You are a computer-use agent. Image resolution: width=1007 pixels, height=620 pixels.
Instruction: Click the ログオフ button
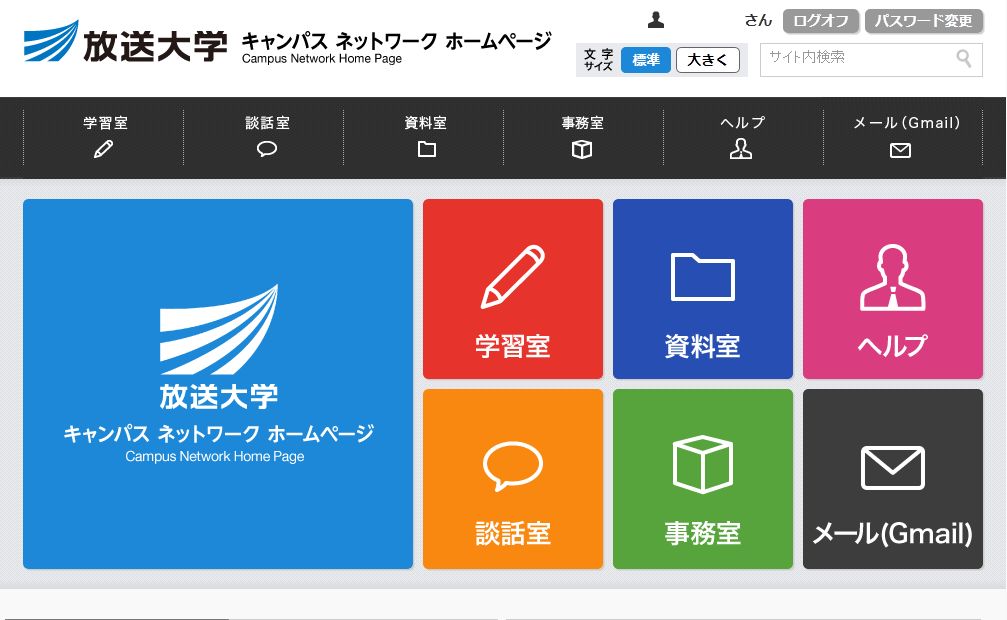point(821,21)
